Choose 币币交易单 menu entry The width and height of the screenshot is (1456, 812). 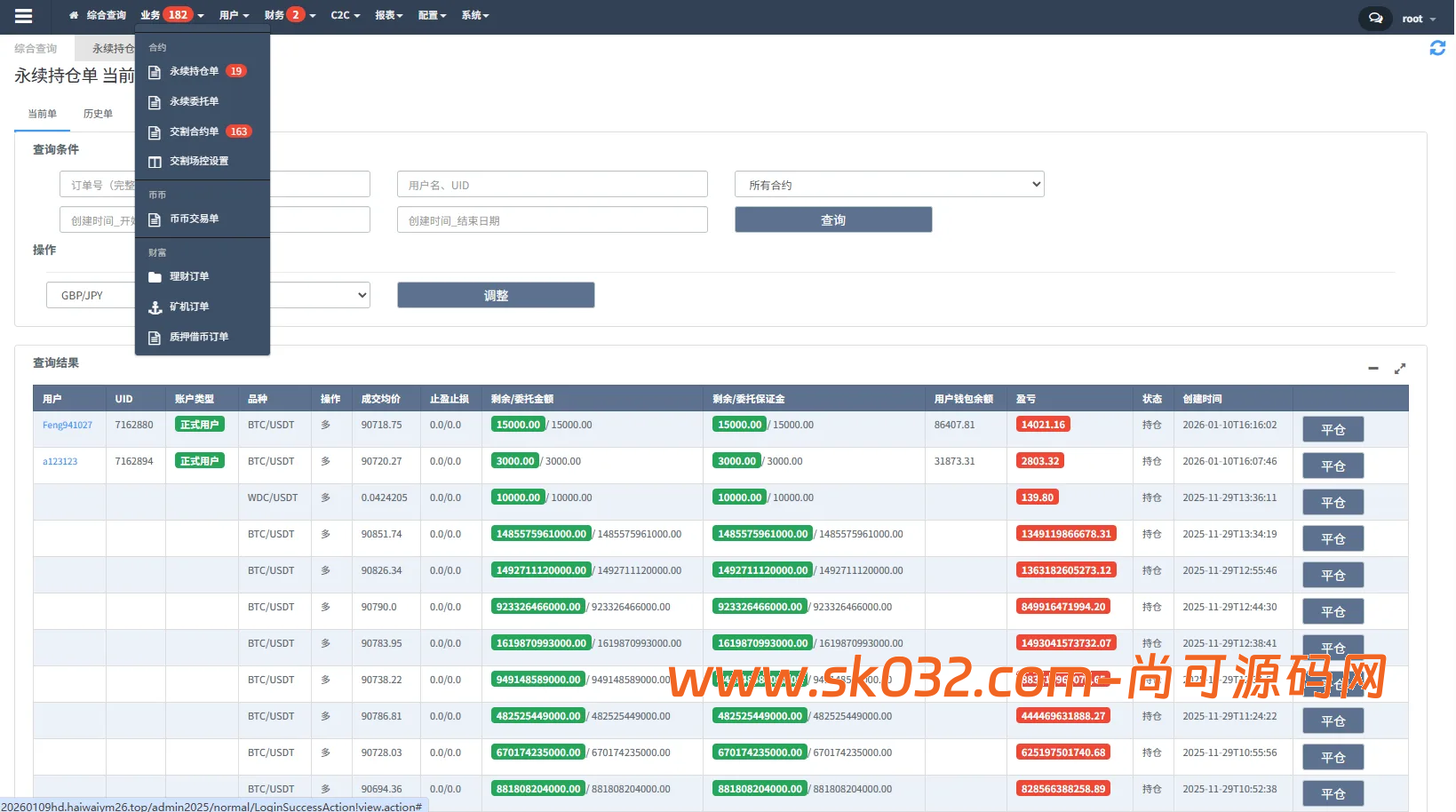[x=194, y=219]
